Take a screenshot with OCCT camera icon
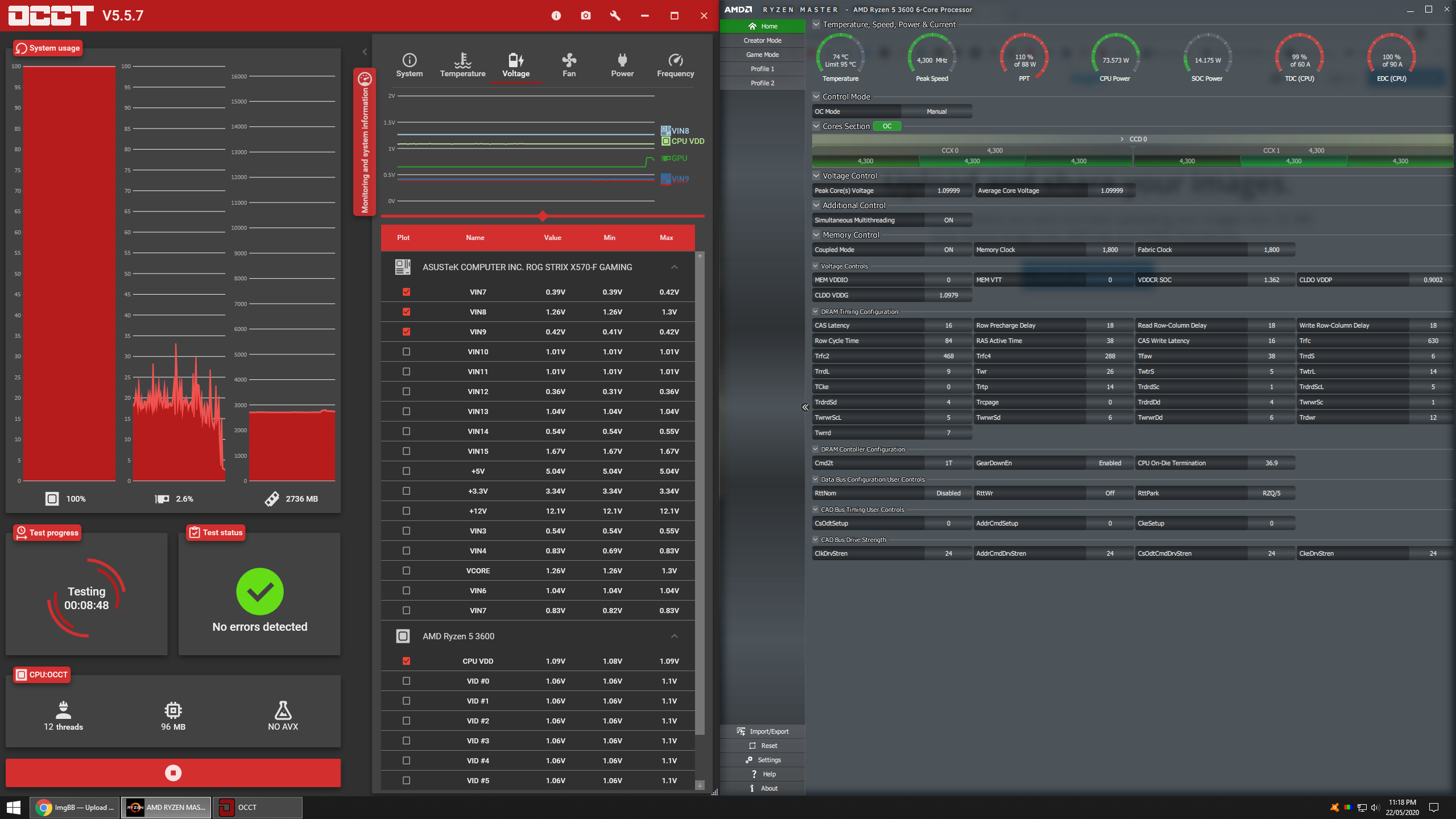Screen dimensions: 1456x819 tap(586, 16)
